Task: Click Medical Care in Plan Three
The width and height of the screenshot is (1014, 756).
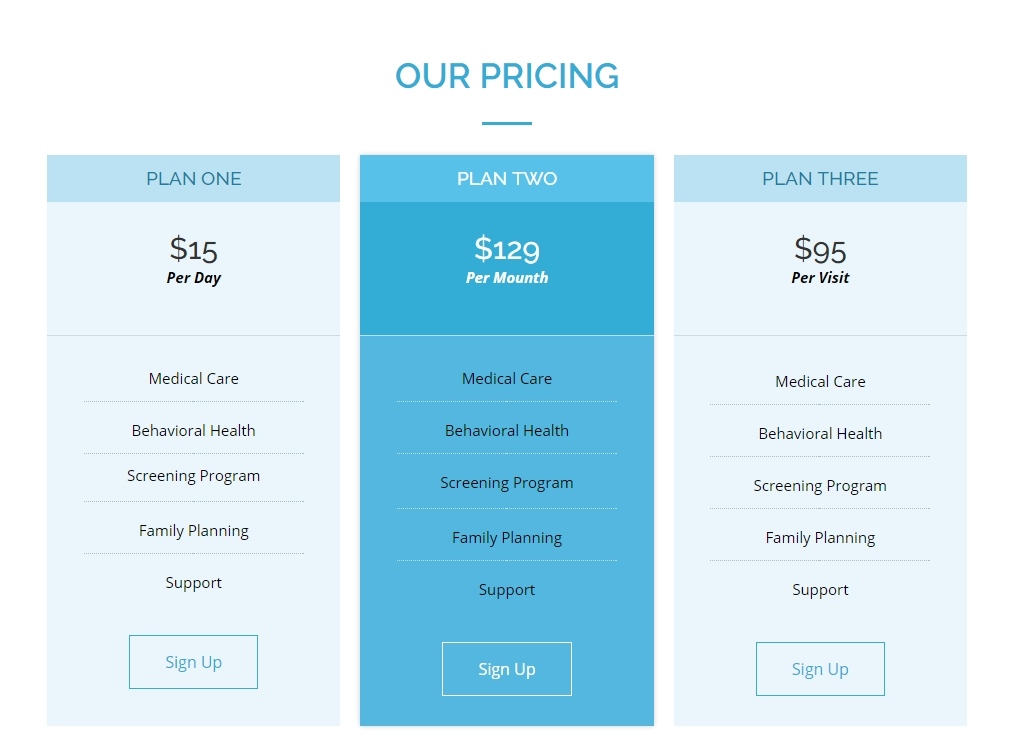Action: click(820, 382)
